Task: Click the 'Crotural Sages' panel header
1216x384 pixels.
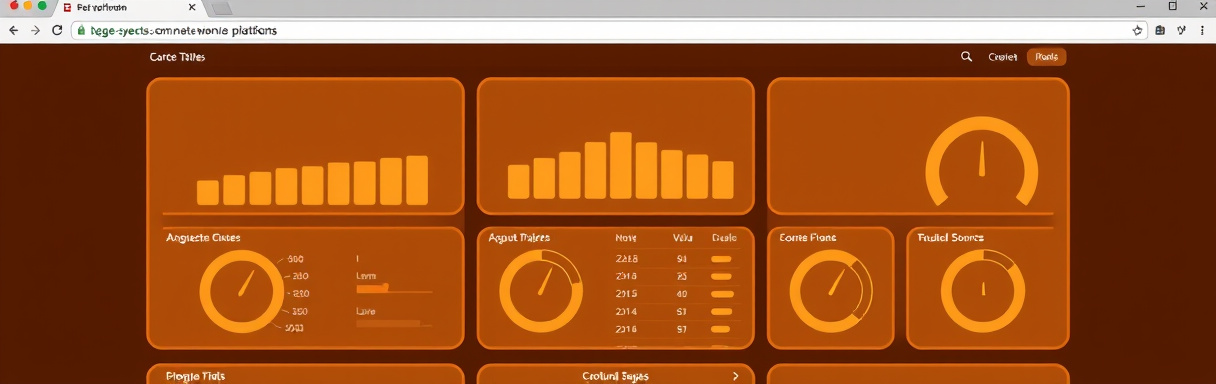Action: tap(615, 376)
